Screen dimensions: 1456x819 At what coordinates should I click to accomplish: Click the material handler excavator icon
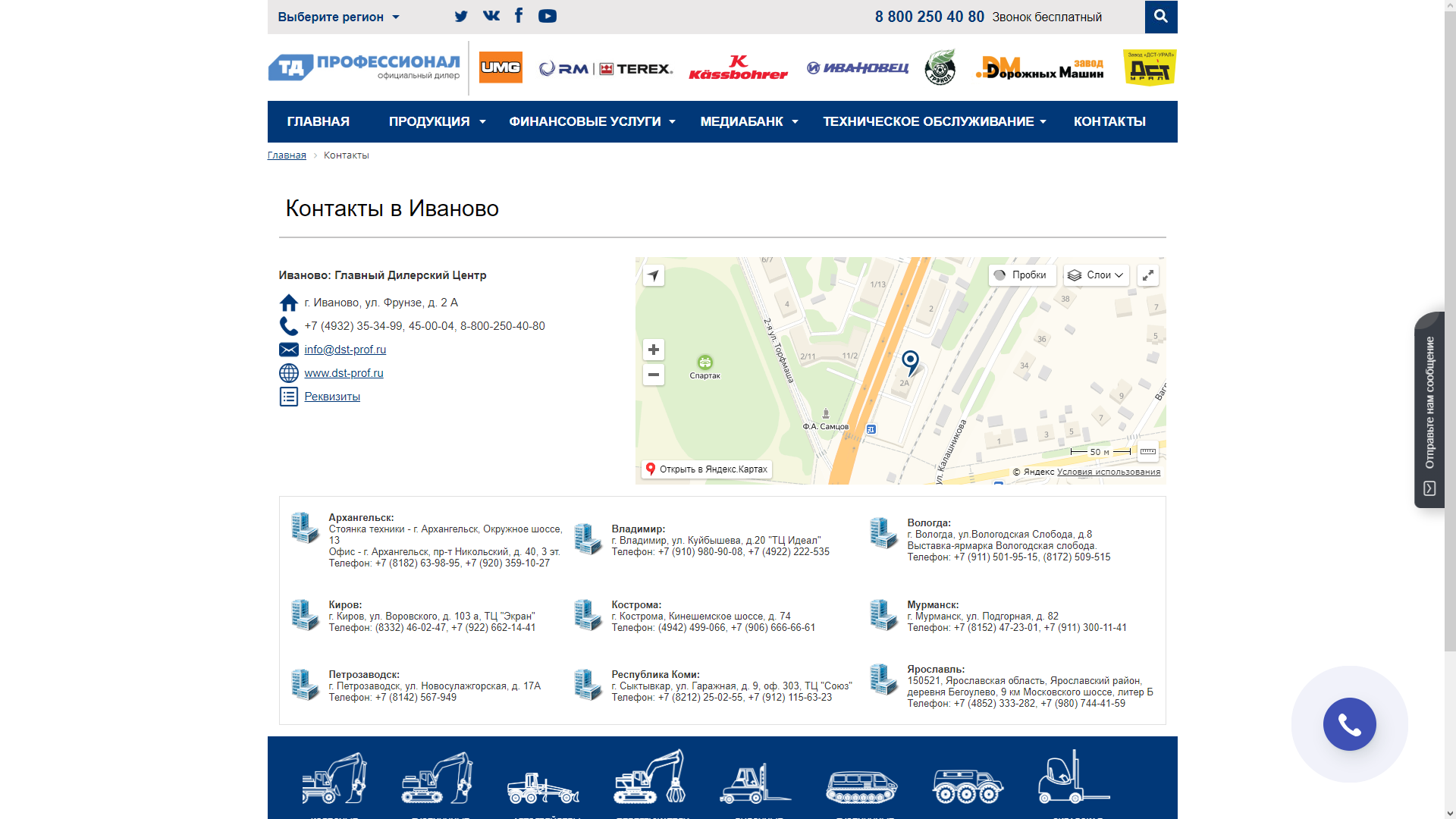coord(650,777)
